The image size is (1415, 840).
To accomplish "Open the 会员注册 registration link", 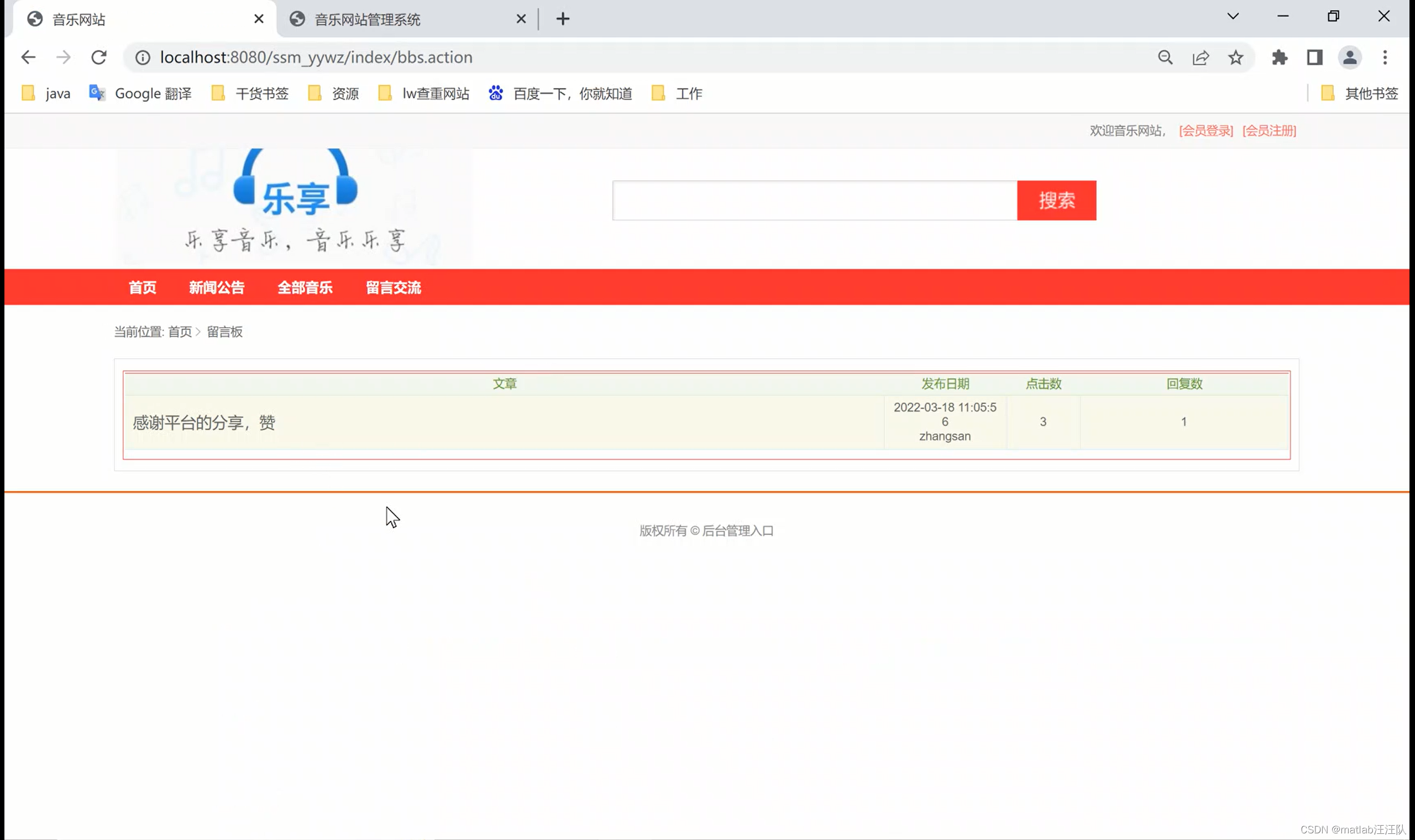I will (1269, 131).
